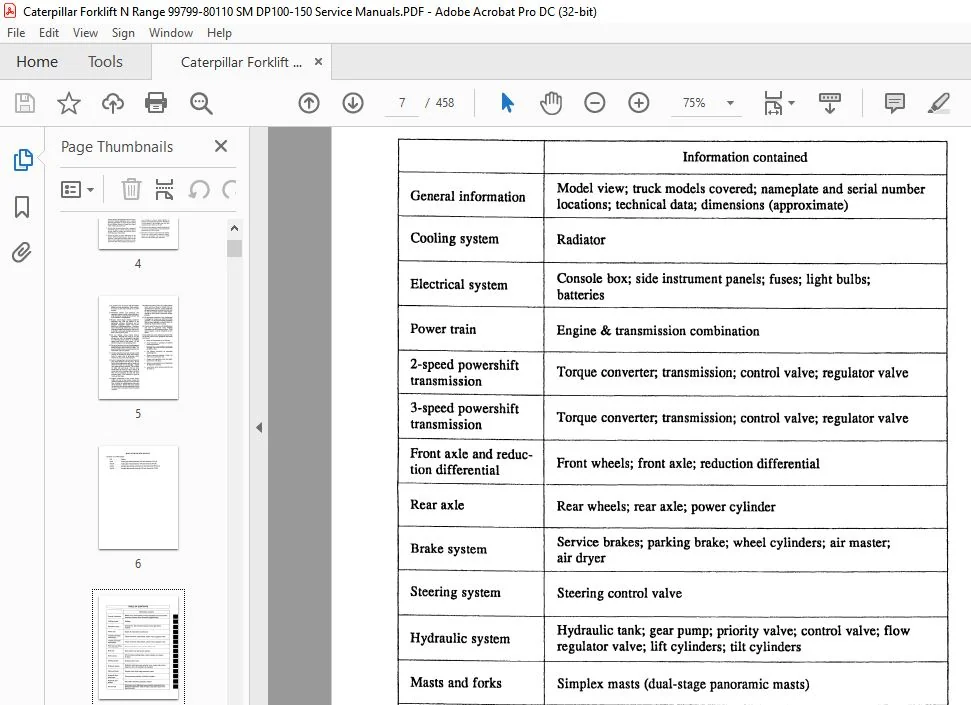Screen dimensions: 971x705
Task: Click the page number input field
Action: pos(403,103)
